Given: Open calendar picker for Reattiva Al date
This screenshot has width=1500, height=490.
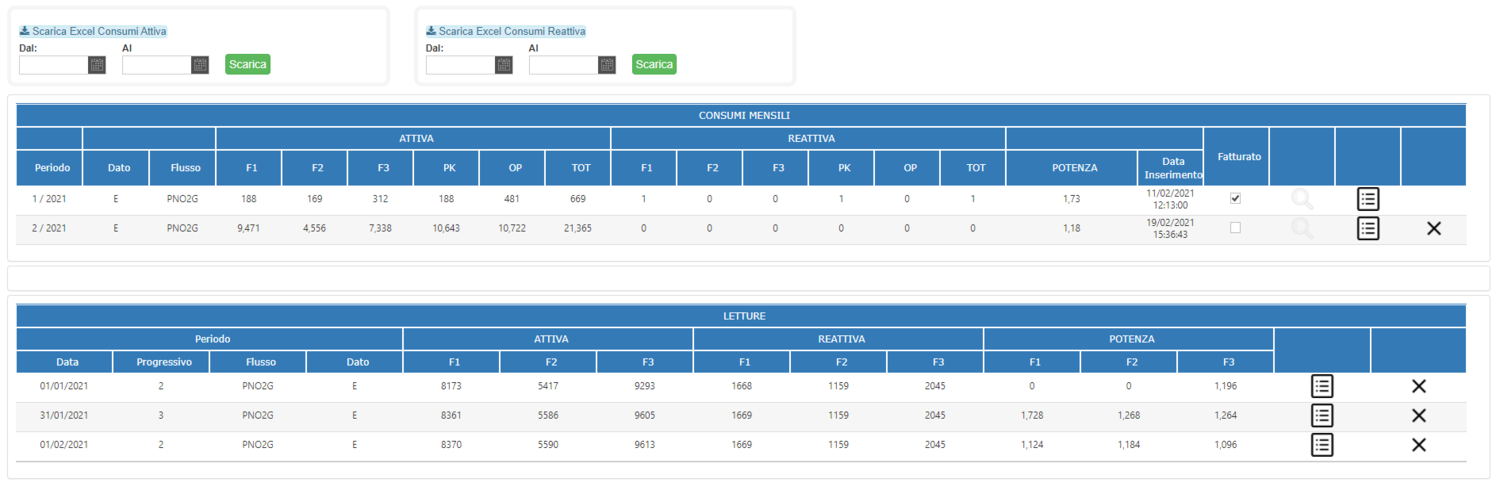Looking at the screenshot, I should point(607,65).
